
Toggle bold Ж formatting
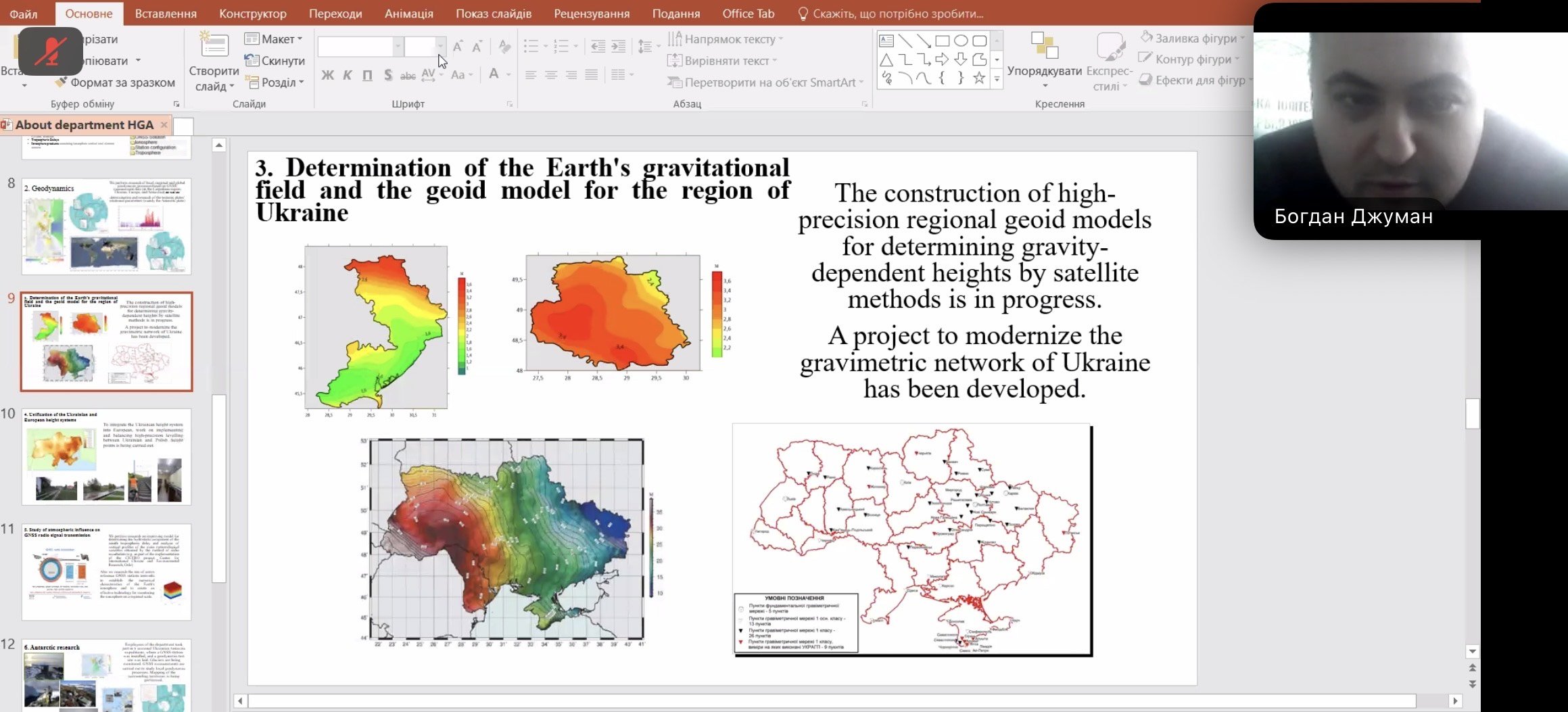click(327, 75)
